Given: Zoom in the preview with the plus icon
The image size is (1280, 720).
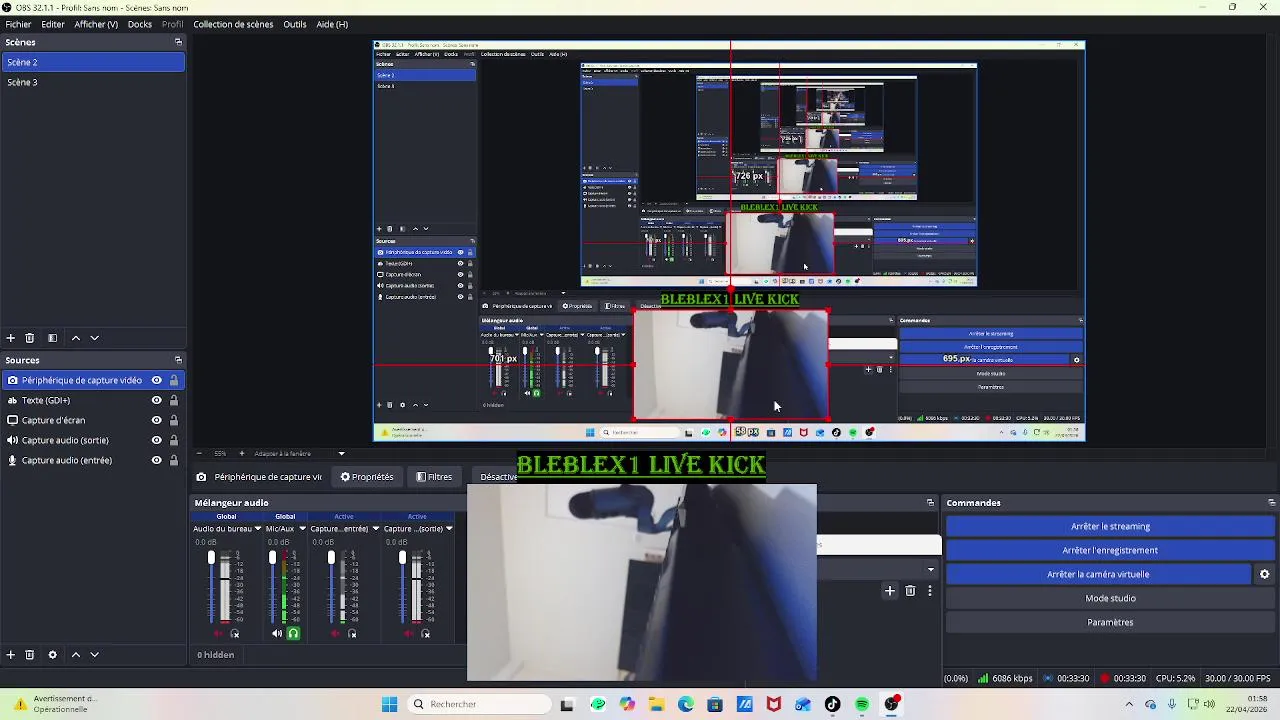Looking at the screenshot, I should (x=241, y=454).
